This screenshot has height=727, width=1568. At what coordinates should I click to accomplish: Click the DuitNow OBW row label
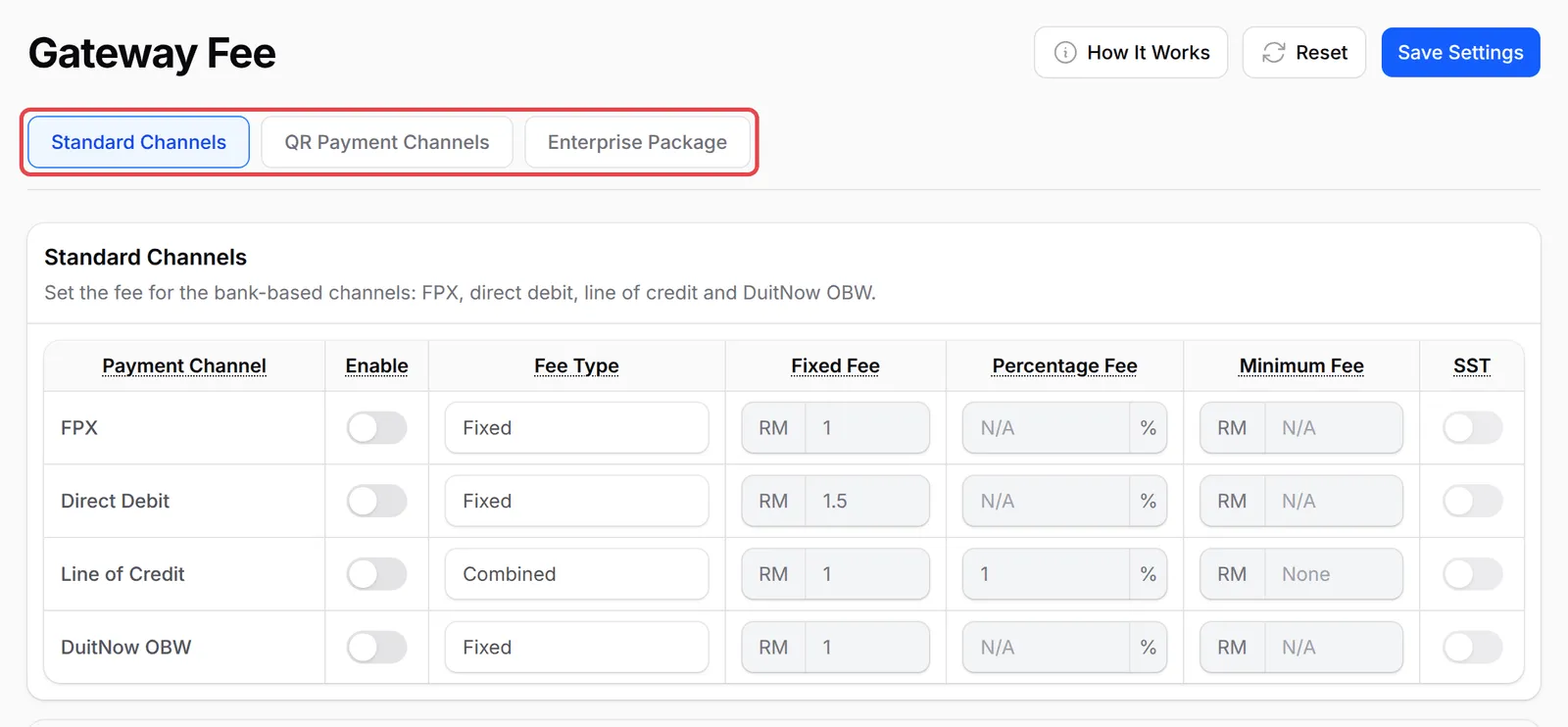pos(125,648)
